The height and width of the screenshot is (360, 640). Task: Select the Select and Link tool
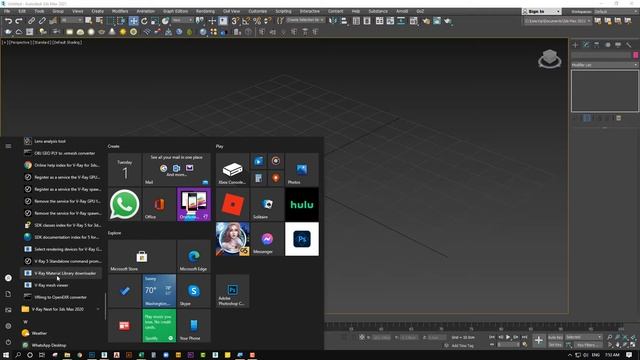pyautogui.click(x=31, y=21)
